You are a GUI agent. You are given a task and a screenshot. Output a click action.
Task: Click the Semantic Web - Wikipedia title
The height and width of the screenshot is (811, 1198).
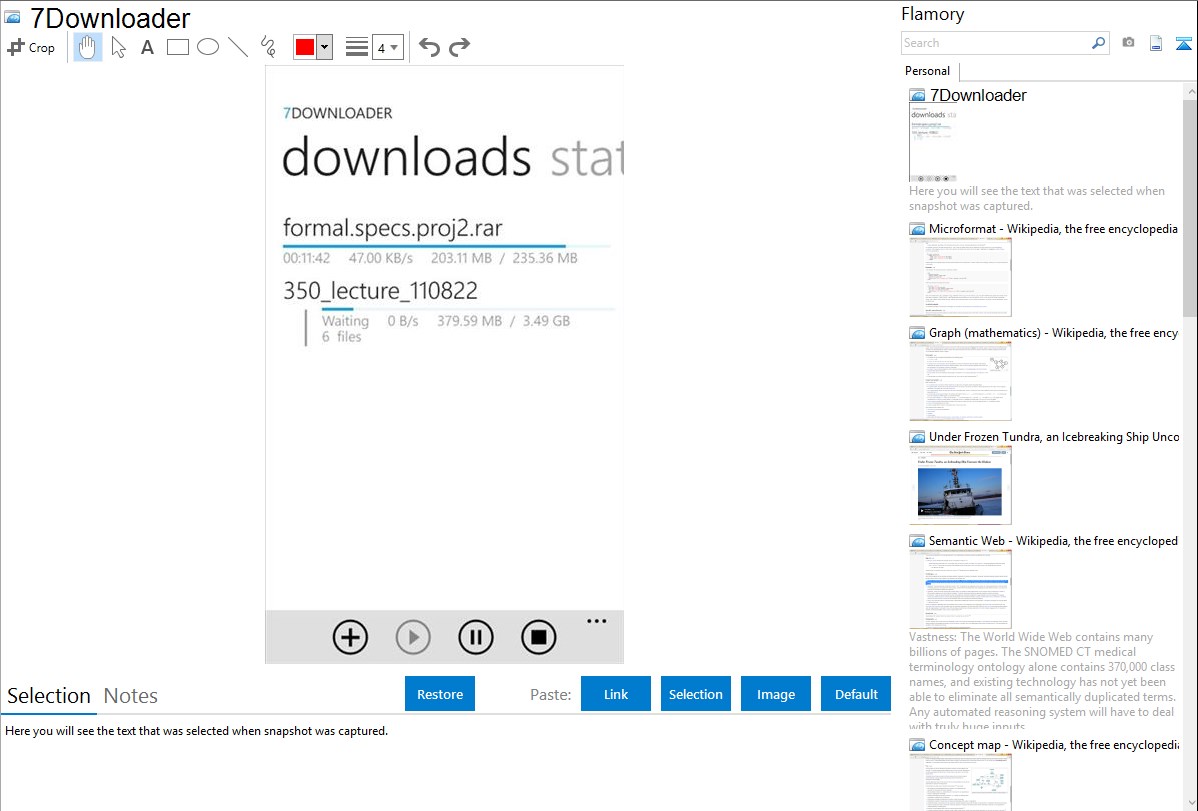[x=1053, y=540]
